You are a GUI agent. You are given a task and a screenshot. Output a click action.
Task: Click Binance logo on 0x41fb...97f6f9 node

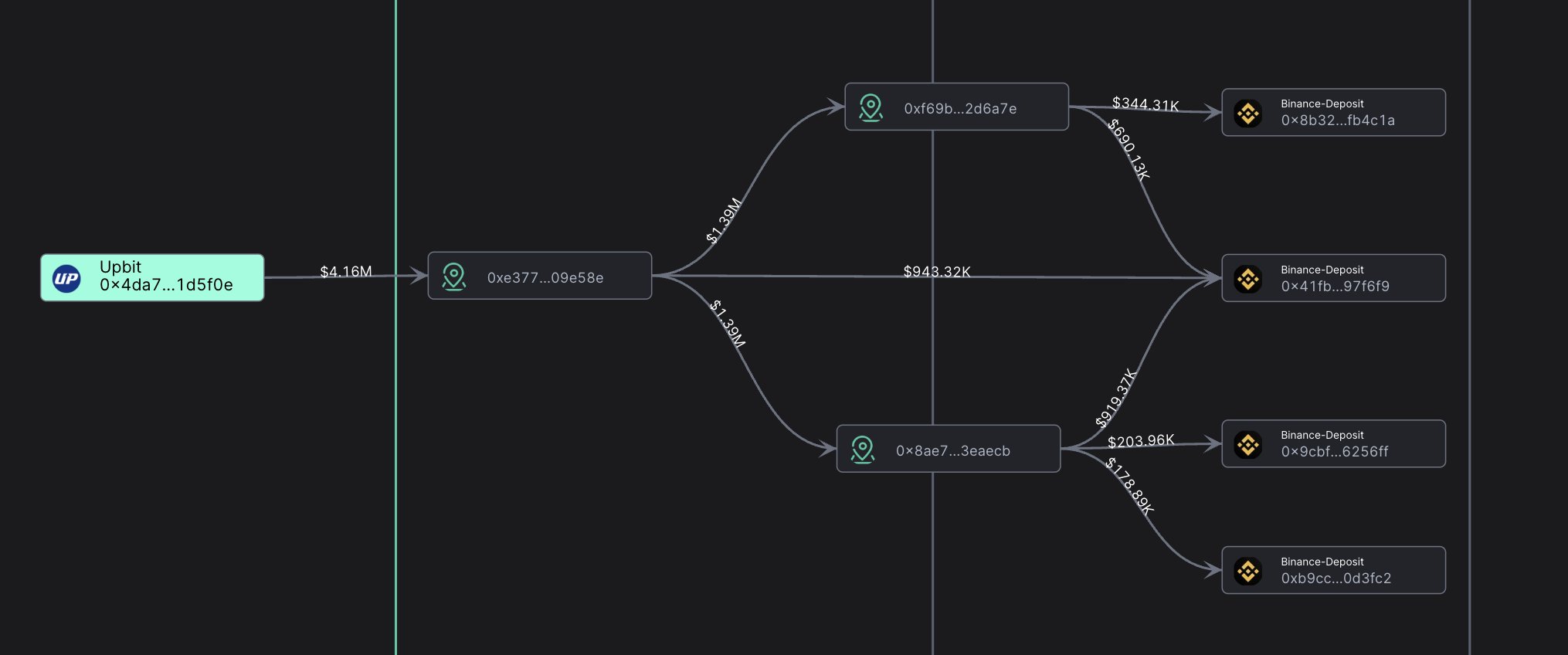tap(1247, 279)
